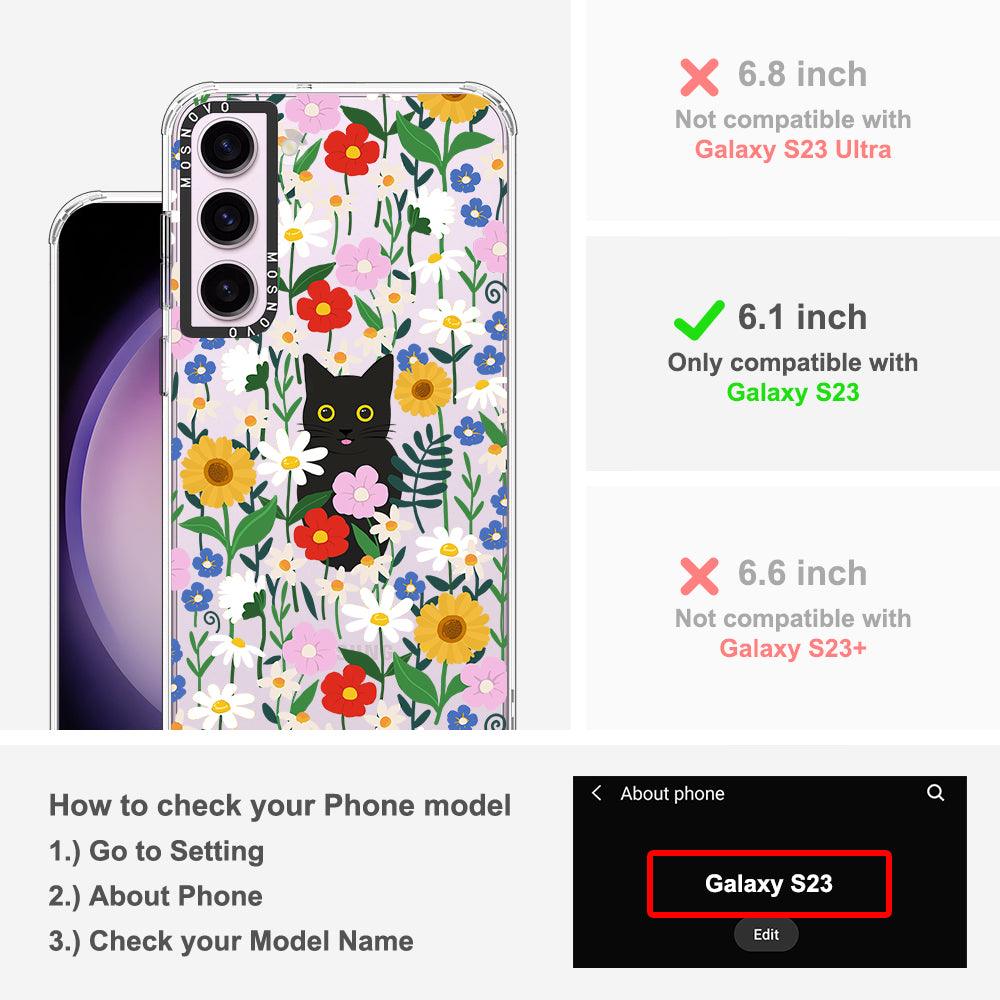Click step 1 Go to Setting
1000x1000 pixels.
pos(156,851)
